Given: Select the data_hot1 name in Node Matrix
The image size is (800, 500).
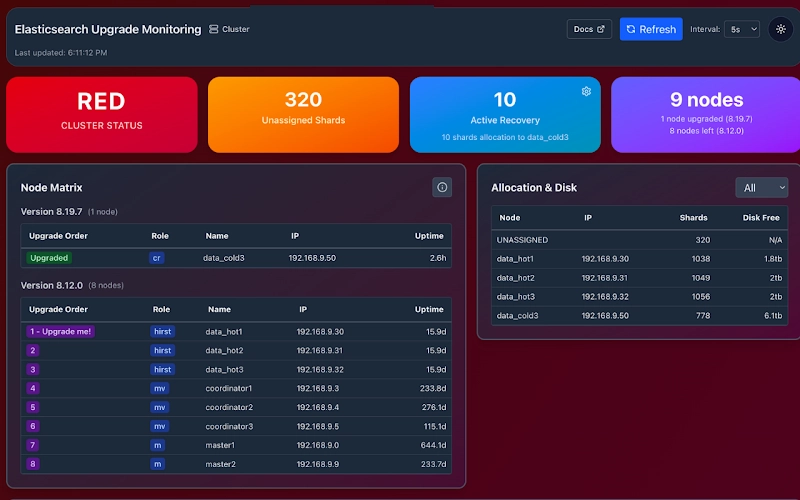Looking at the screenshot, I should click(x=224, y=332).
